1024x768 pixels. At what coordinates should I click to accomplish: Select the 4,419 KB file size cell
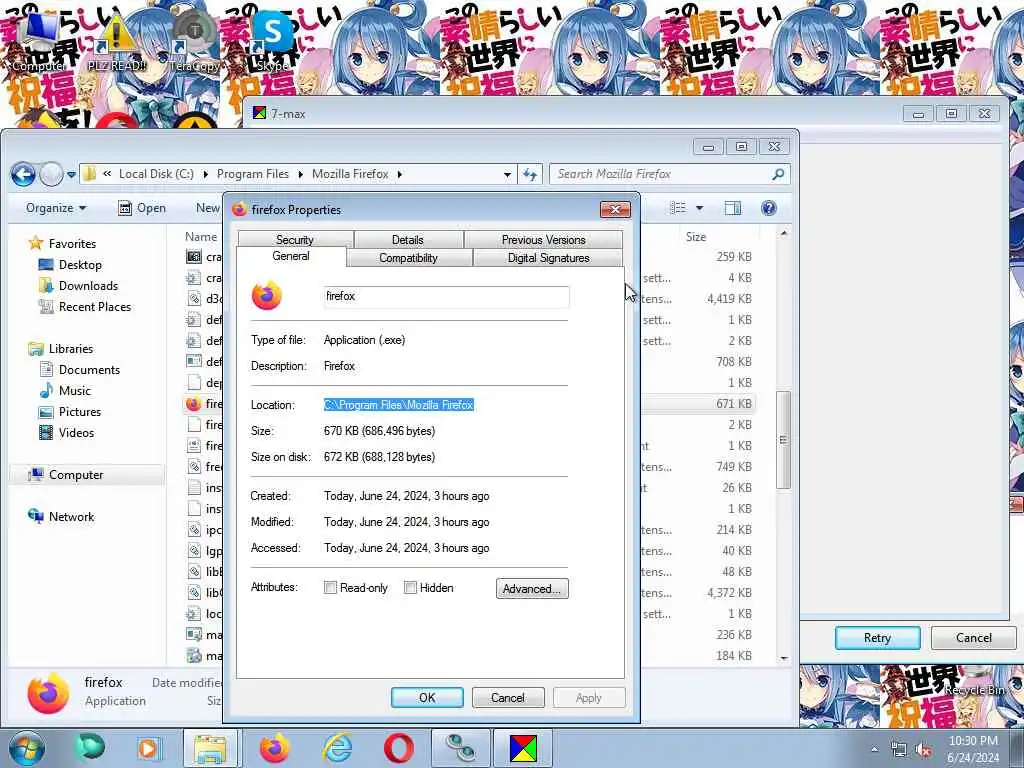click(729, 299)
